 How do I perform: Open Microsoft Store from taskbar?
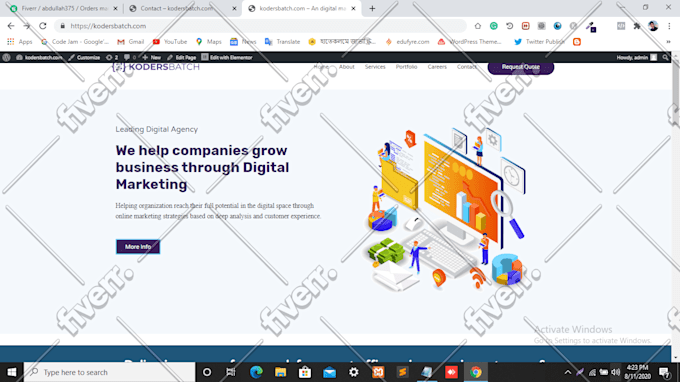305,372
